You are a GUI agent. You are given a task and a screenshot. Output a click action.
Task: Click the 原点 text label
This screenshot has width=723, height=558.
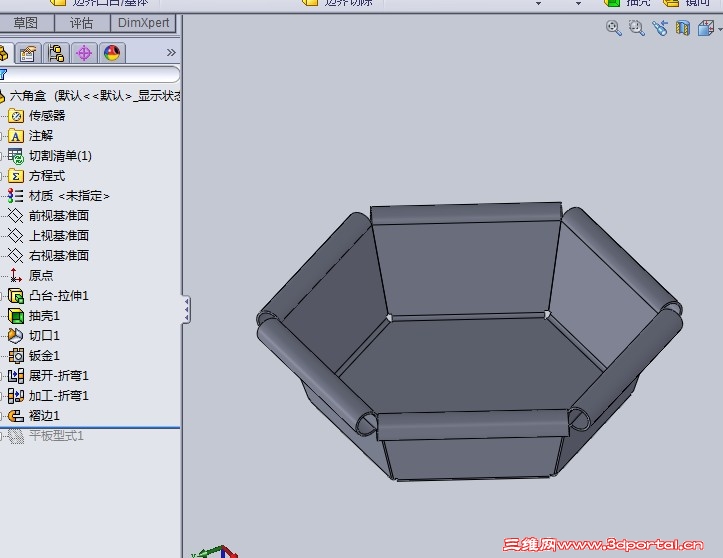41,275
